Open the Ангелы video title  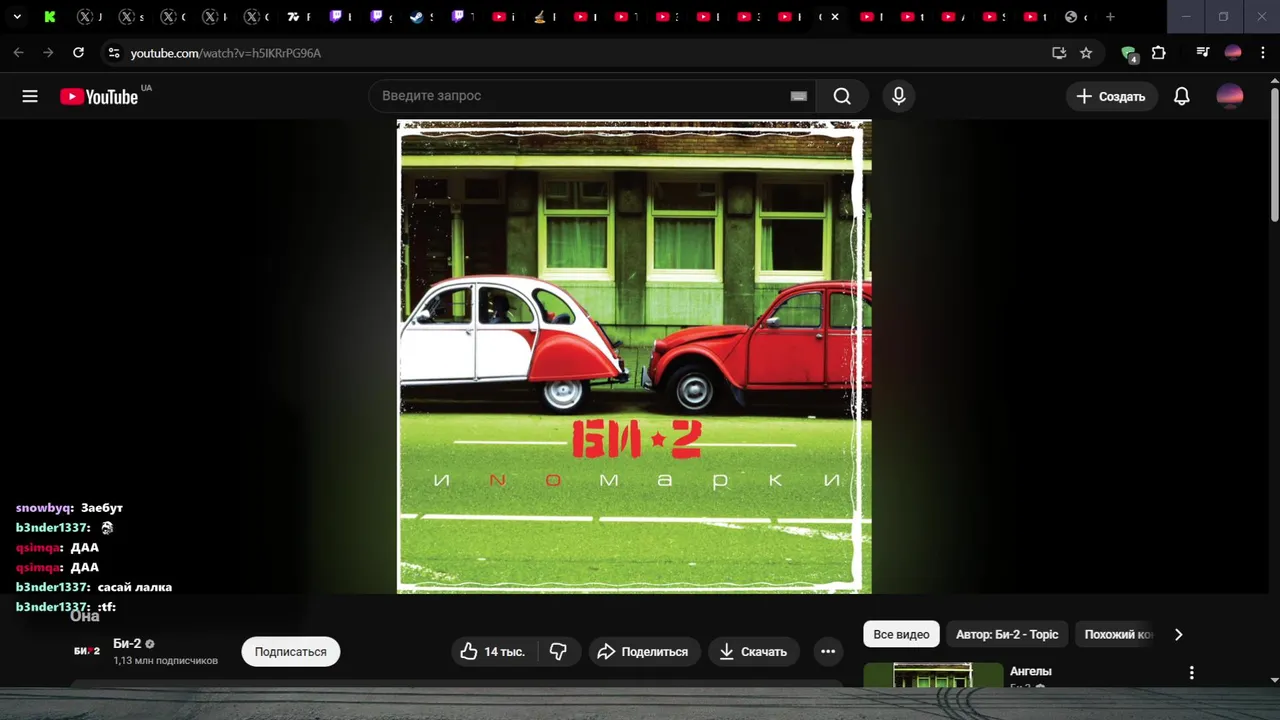pyautogui.click(x=1031, y=671)
